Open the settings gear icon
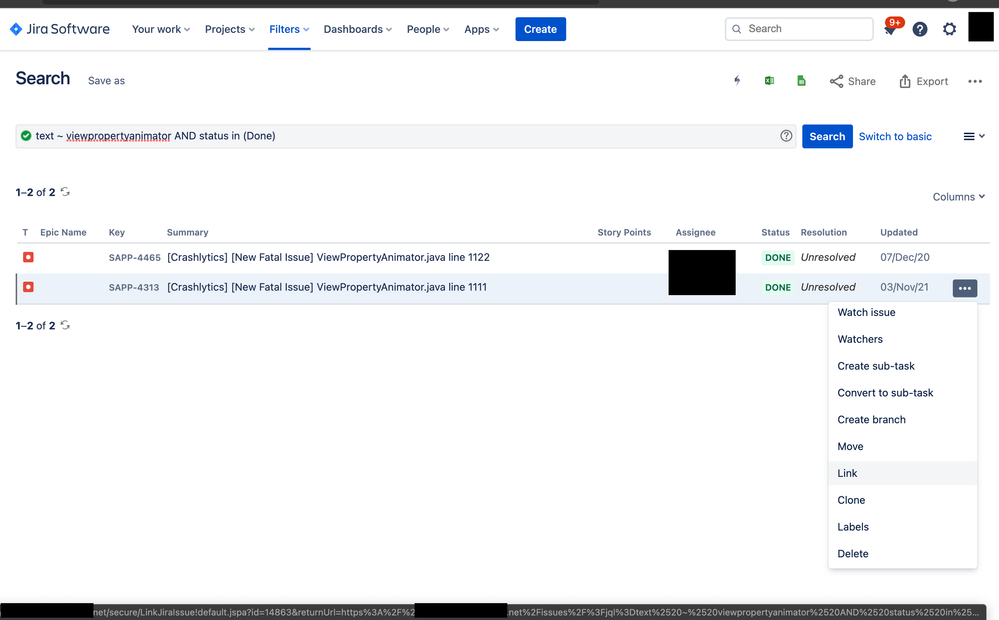The image size is (999, 620). tap(949, 29)
